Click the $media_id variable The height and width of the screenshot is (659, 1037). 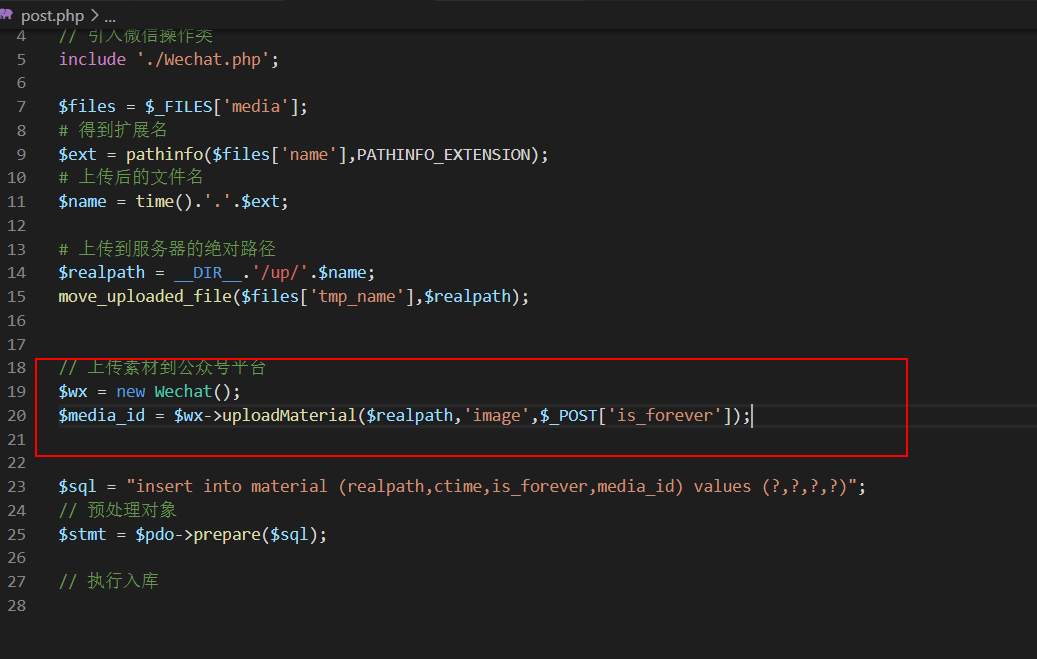click(101, 415)
